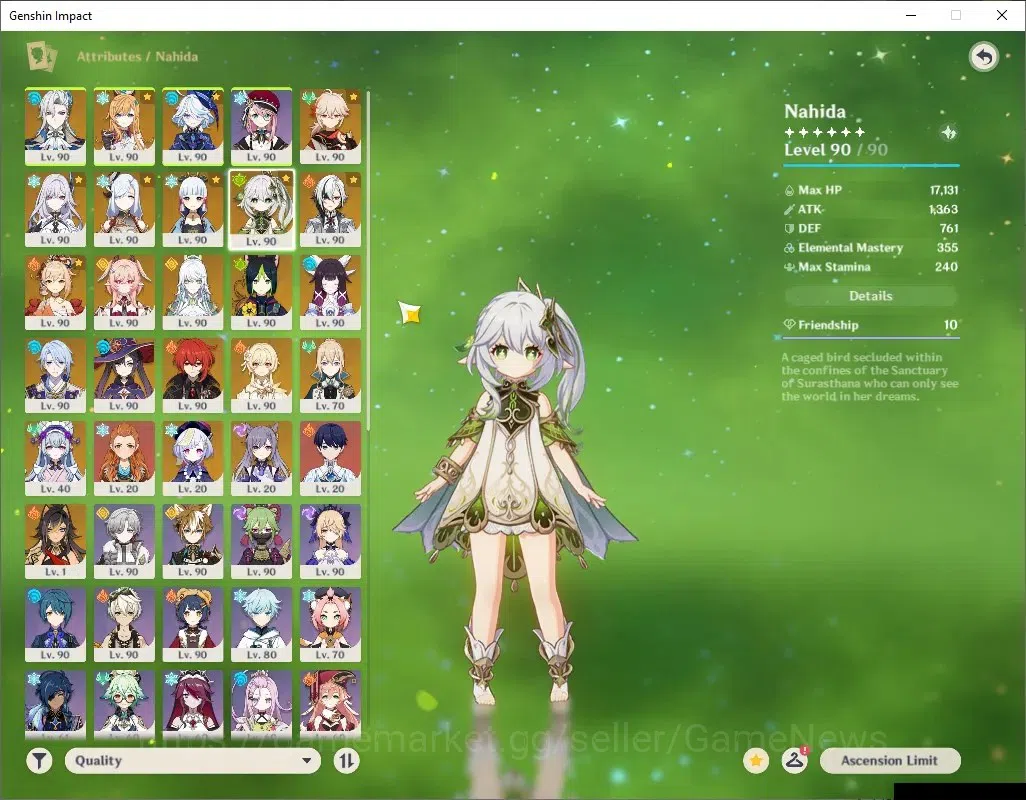Click the Attributes / Nahida breadcrumb
1026x800 pixels.
coord(137,56)
